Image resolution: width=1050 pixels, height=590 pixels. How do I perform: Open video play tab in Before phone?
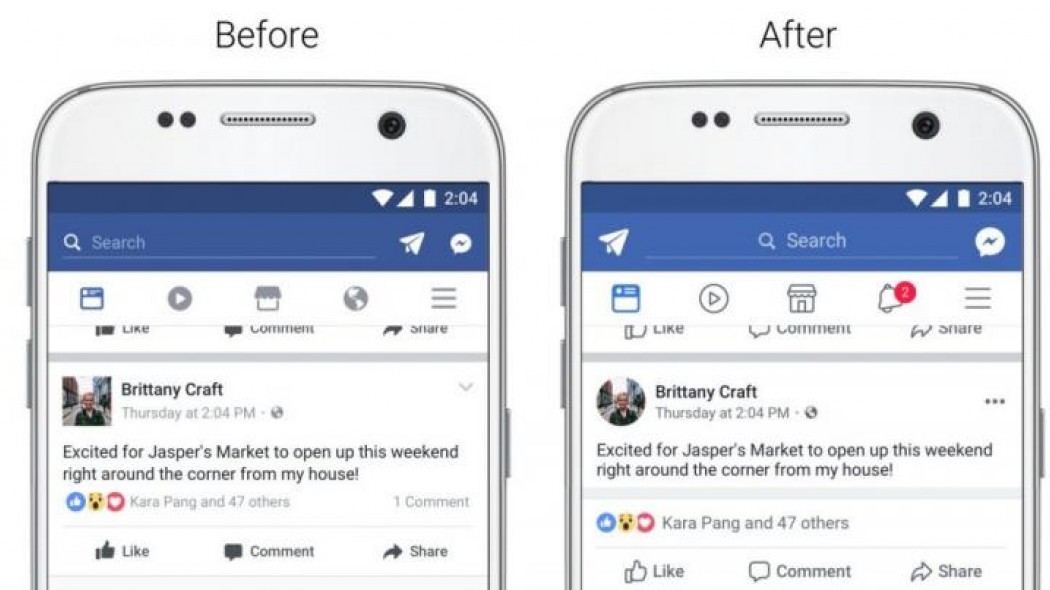tap(179, 298)
